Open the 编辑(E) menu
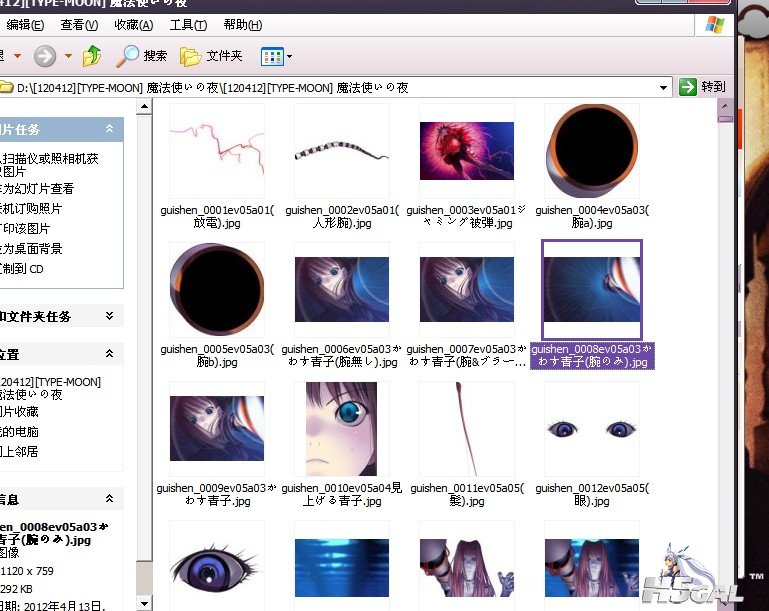This screenshot has width=769, height=611. [25, 25]
